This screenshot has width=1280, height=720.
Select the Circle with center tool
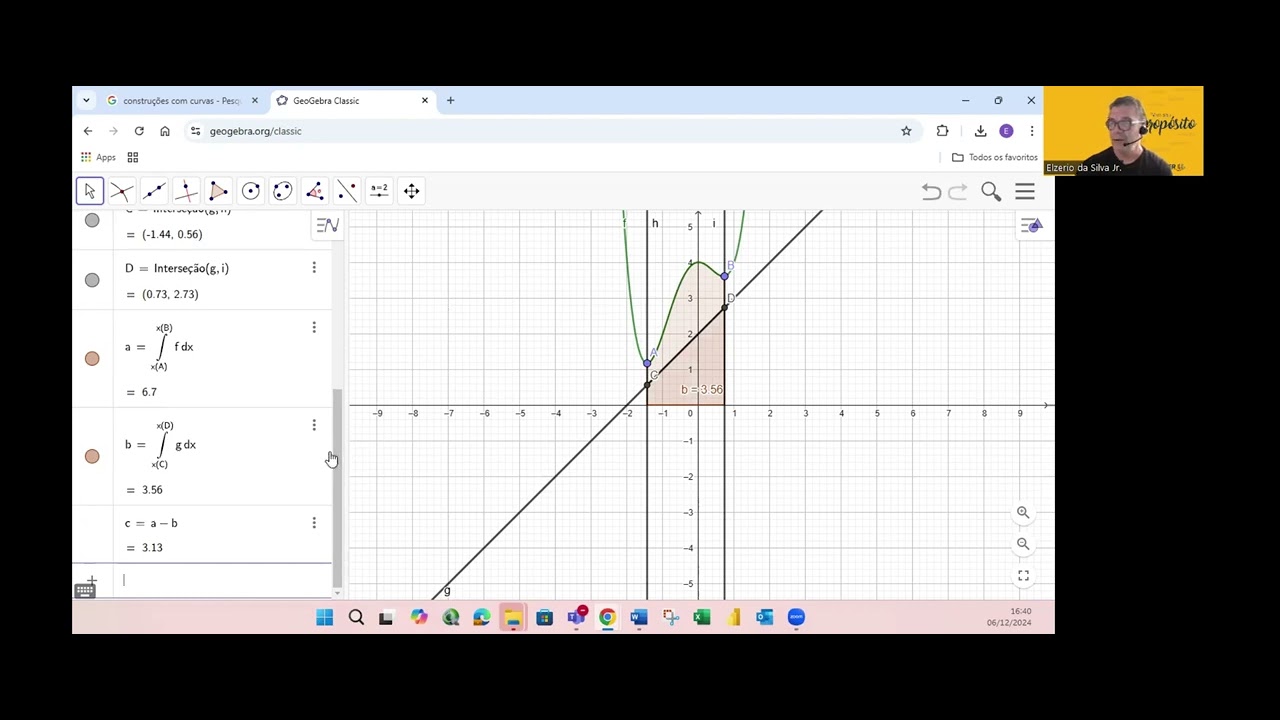point(251,191)
